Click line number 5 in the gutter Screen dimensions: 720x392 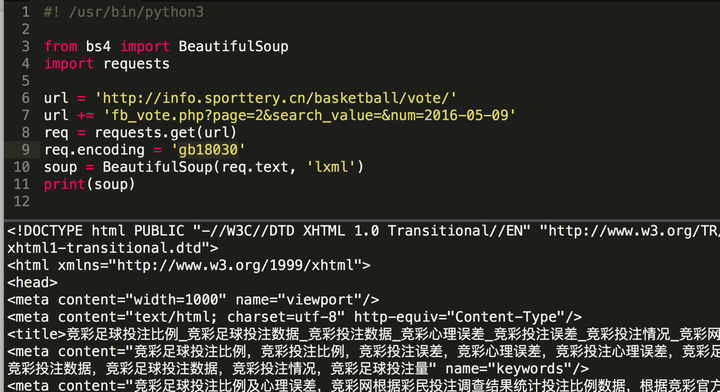[x=26, y=81]
